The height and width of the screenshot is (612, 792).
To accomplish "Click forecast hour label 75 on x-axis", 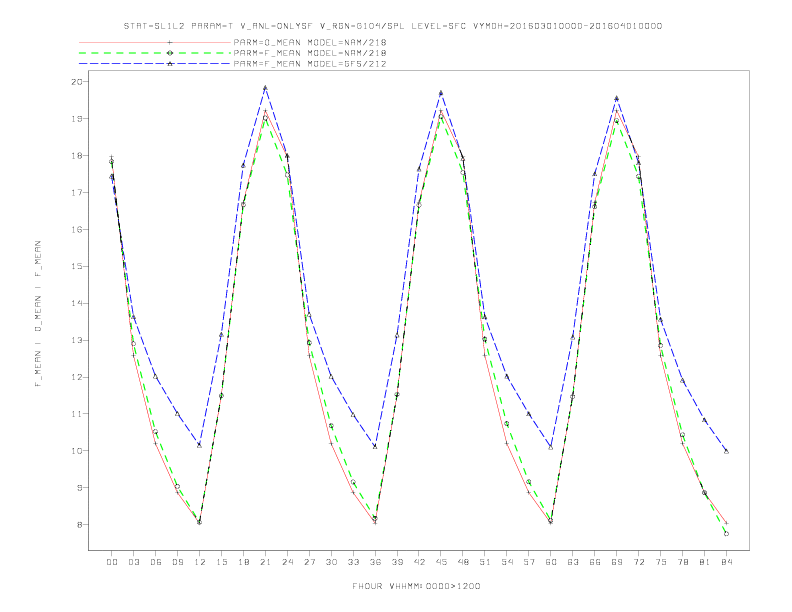I will tap(661, 562).
